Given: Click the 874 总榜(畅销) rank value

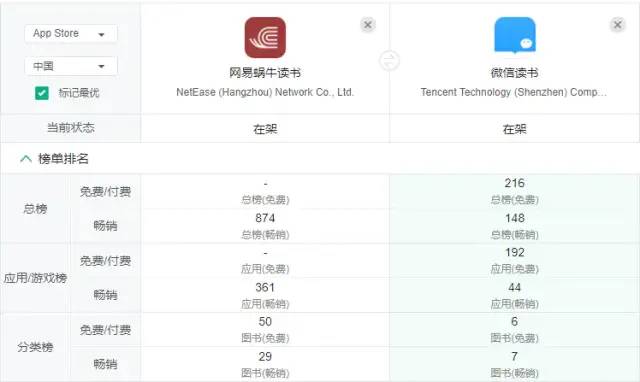Looking at the screenshot, I should tap(265, 218).
